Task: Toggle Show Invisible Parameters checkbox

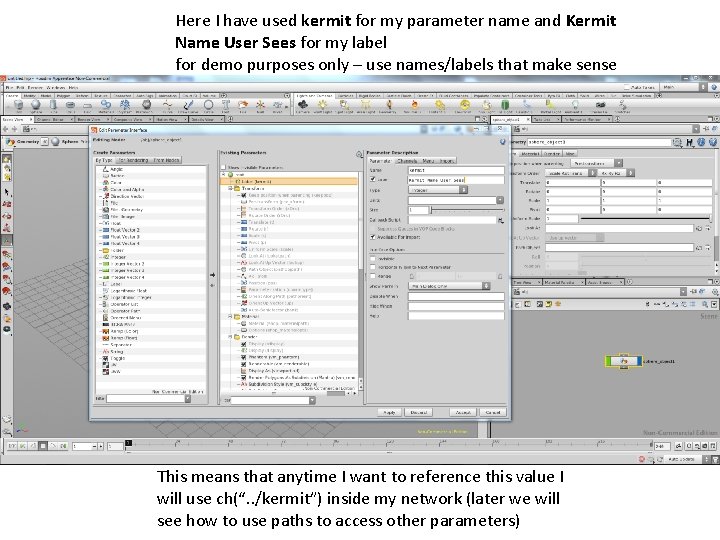Action: tap(224, 168)
